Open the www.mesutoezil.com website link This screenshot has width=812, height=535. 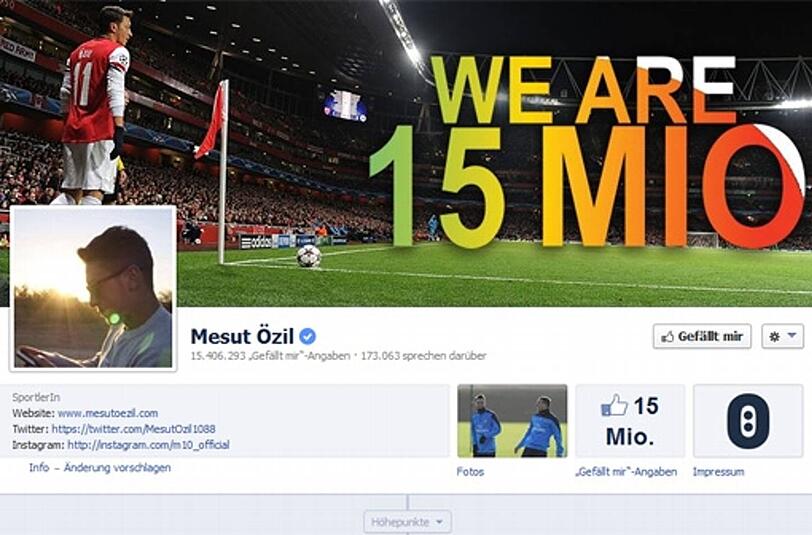(x=108, y=413)
